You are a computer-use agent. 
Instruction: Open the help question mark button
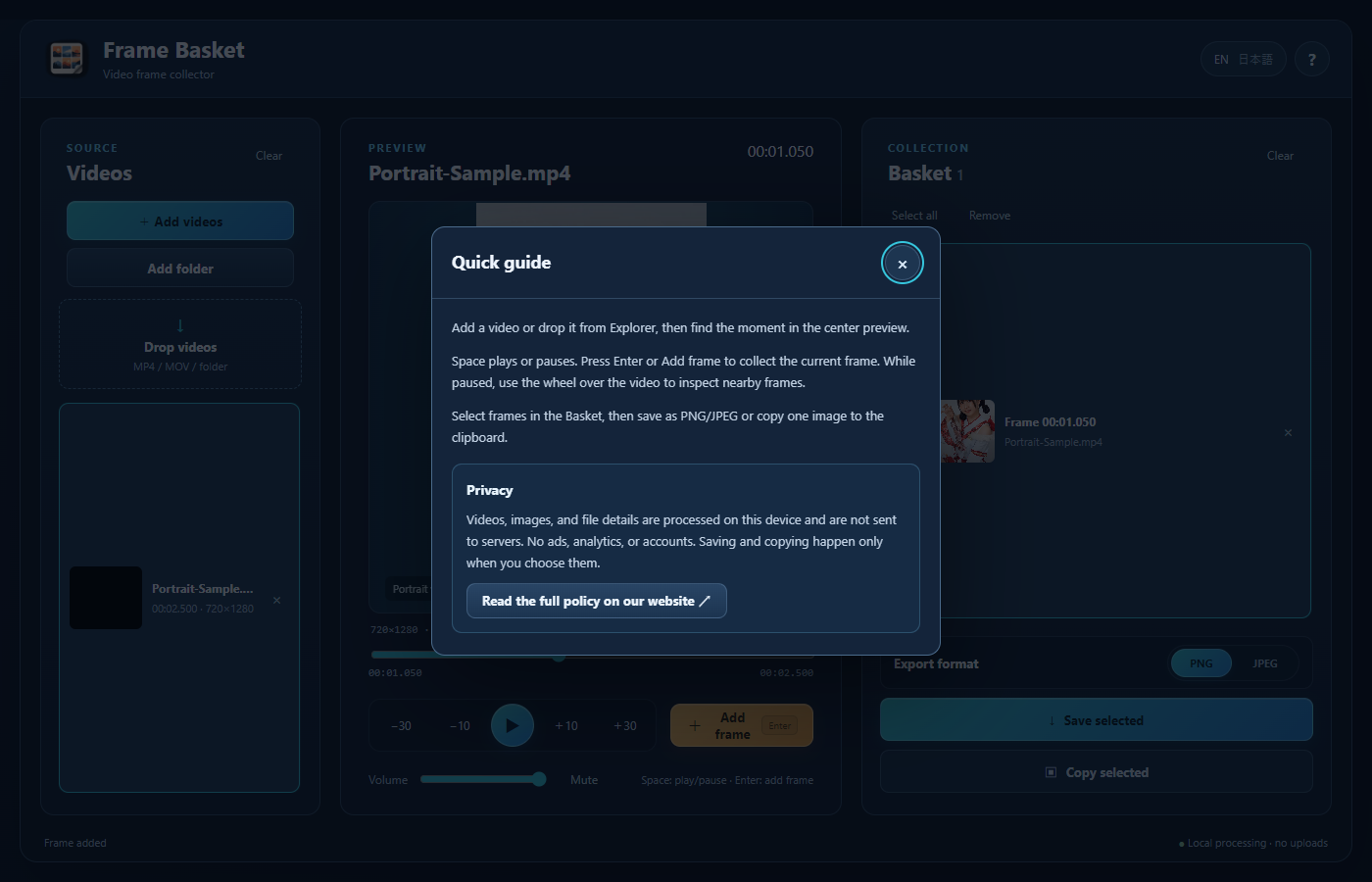[x=1311, y=60]
